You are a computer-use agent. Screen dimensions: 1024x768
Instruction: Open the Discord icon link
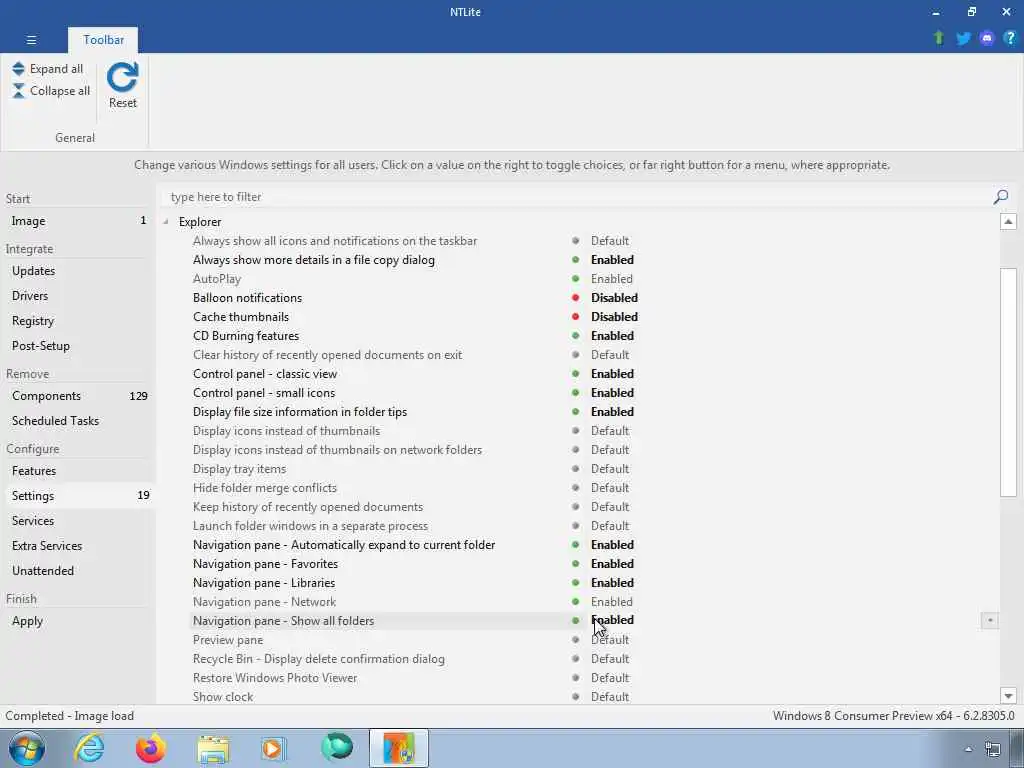point(987,39)
